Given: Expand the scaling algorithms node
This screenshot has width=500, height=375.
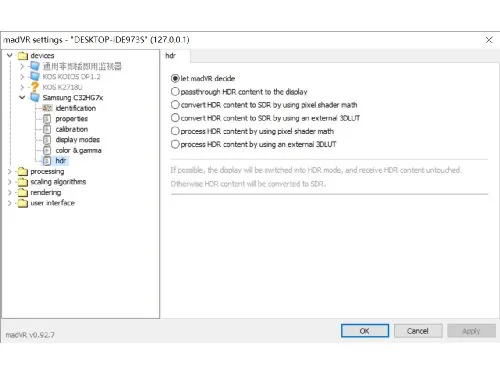Looking at the screenshot, I should pyautogui.click(x=10, y=182).
